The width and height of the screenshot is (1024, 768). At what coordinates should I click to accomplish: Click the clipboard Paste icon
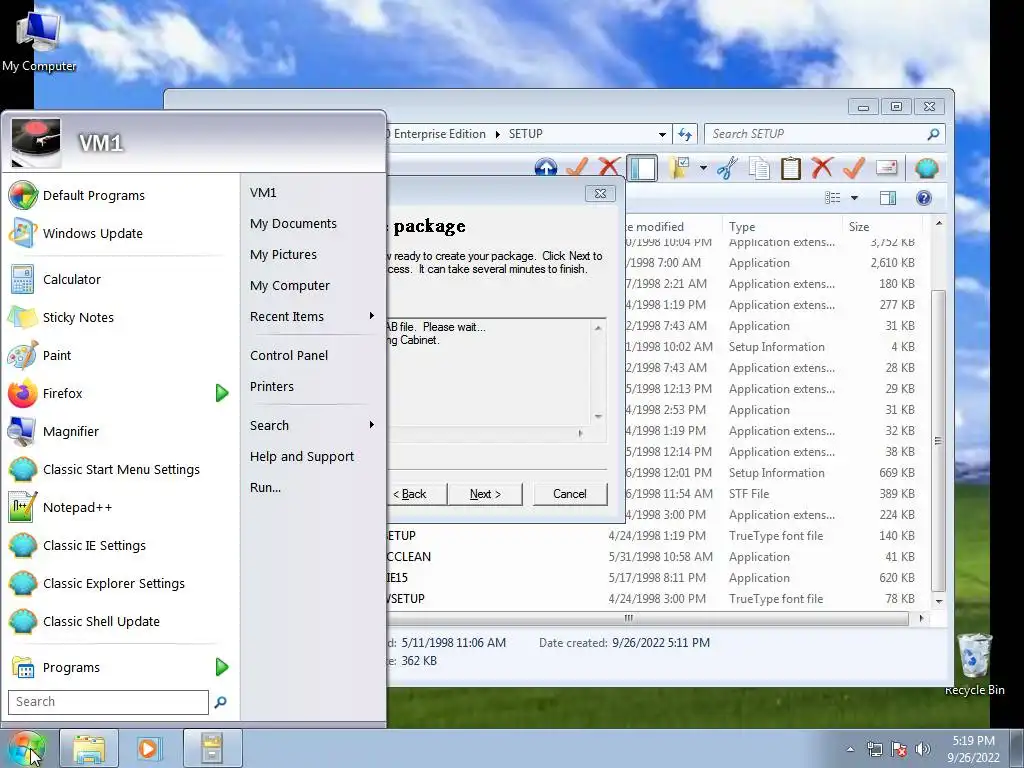point(790,168)
